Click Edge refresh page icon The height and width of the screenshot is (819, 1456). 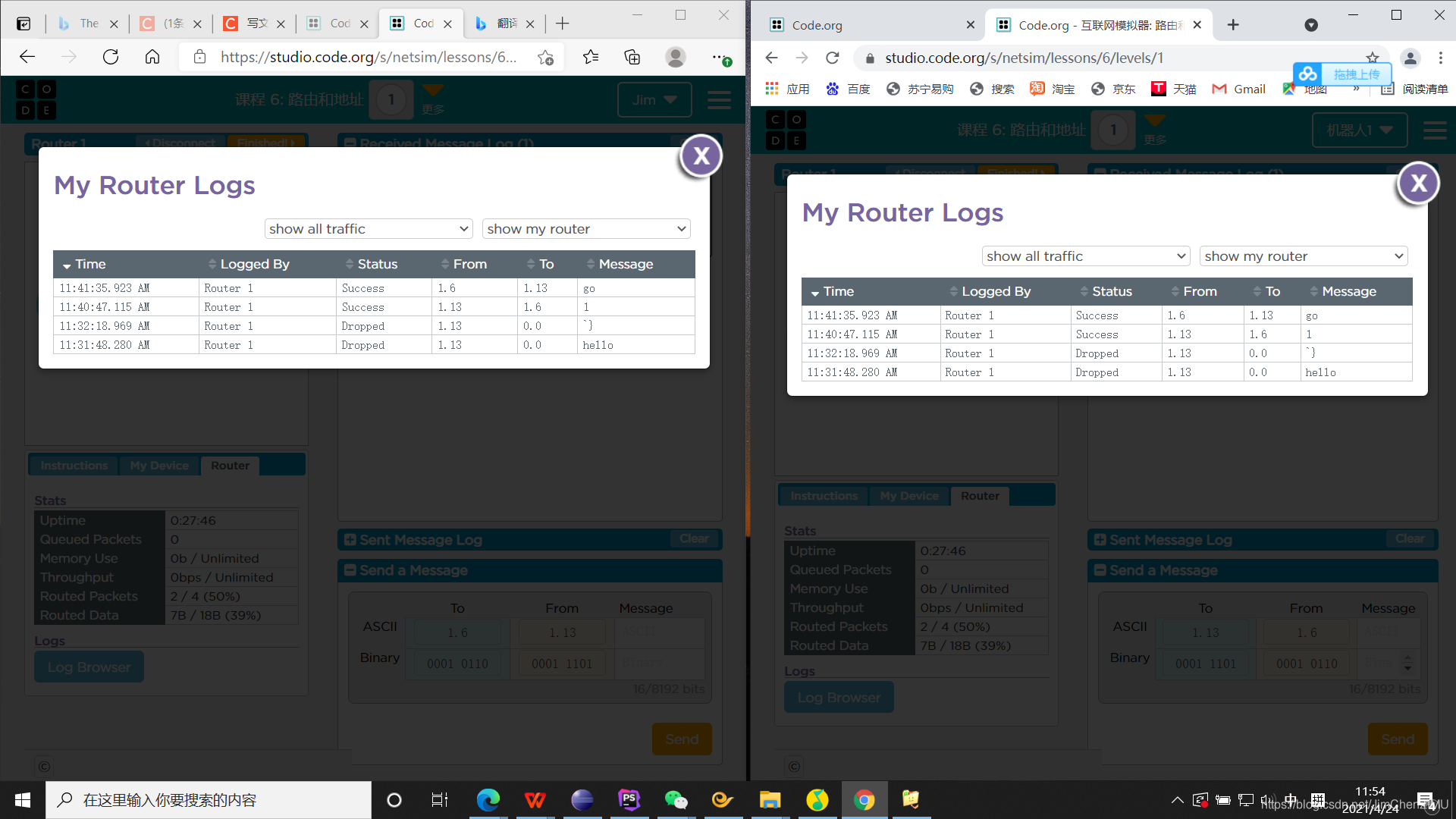(x=111, y=57)
